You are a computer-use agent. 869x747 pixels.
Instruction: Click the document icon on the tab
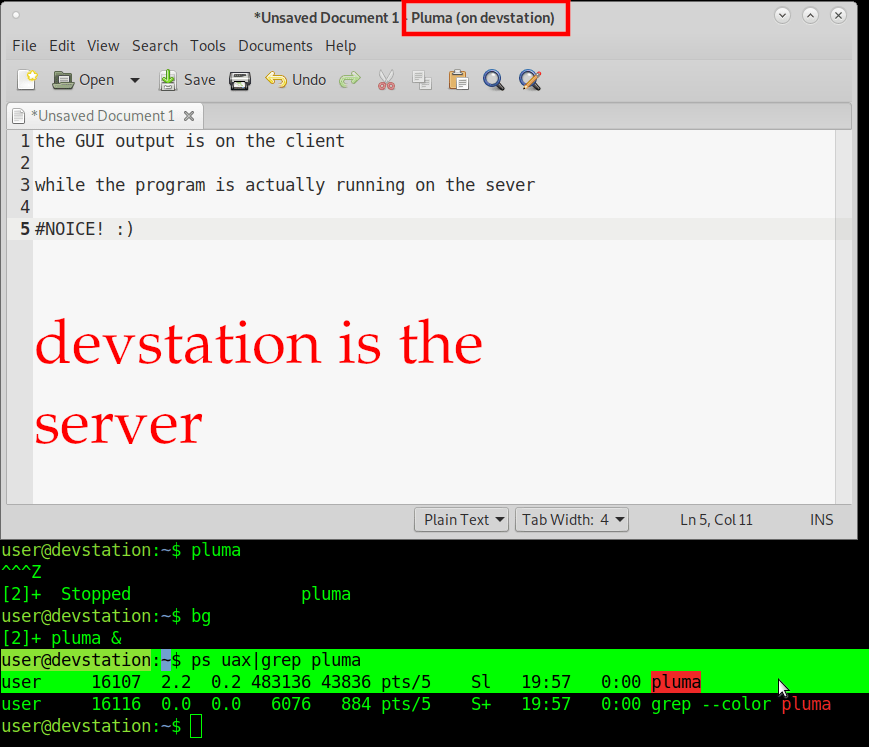point(18,115)
